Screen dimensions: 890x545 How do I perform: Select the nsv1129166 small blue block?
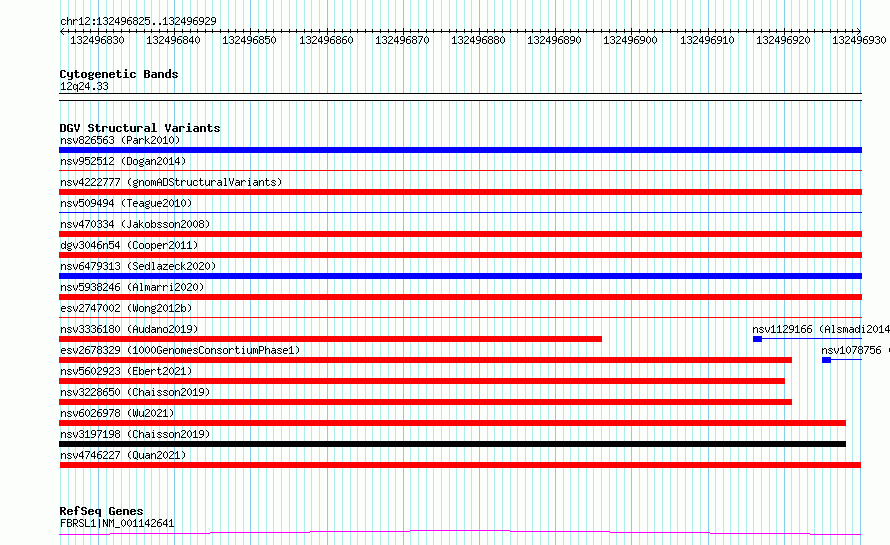(757, 339)
